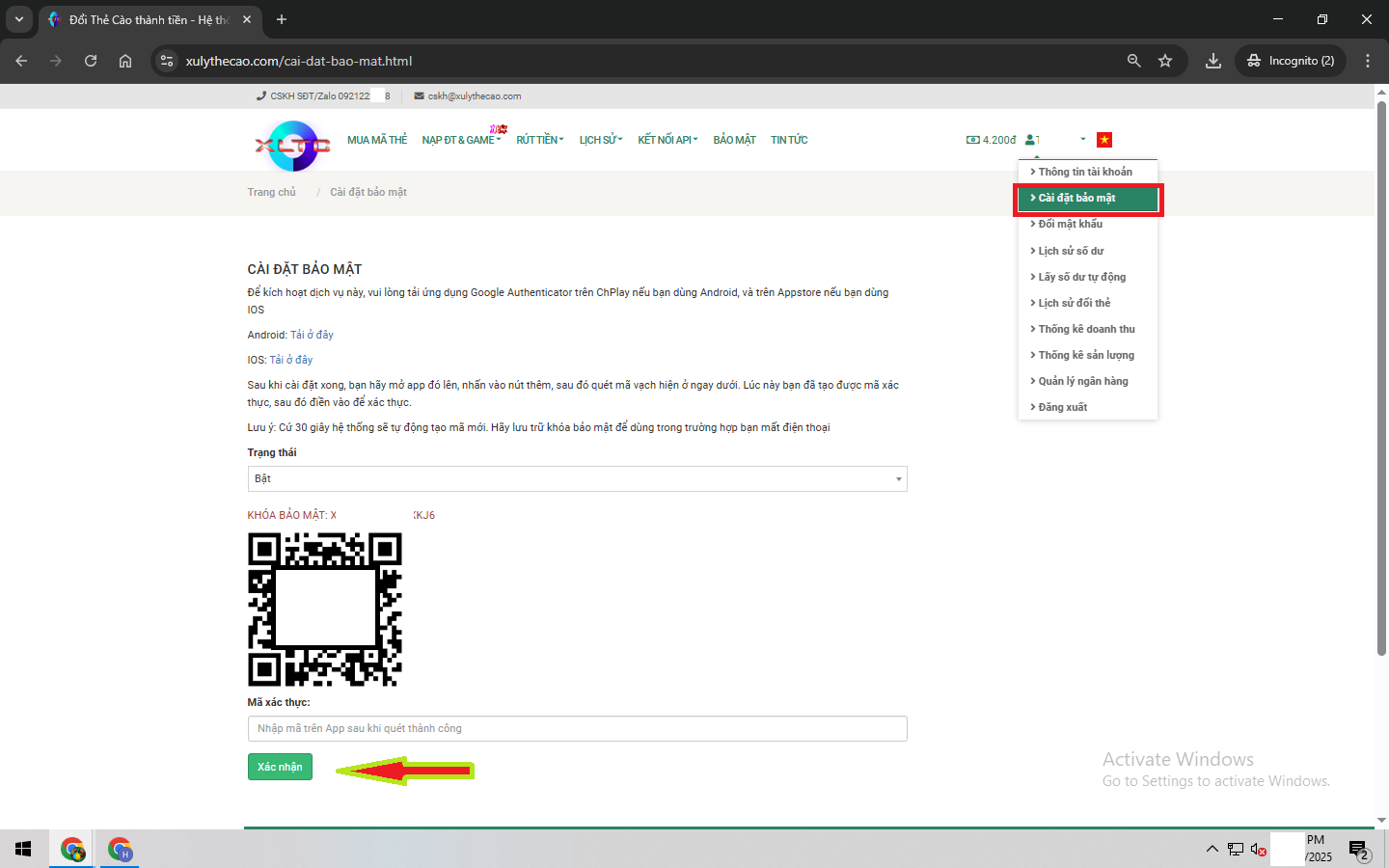Image resolution: width=1389 pixels, height=868 pixels.
Task: Go forward with browser forward arrow
Action: 56,61
